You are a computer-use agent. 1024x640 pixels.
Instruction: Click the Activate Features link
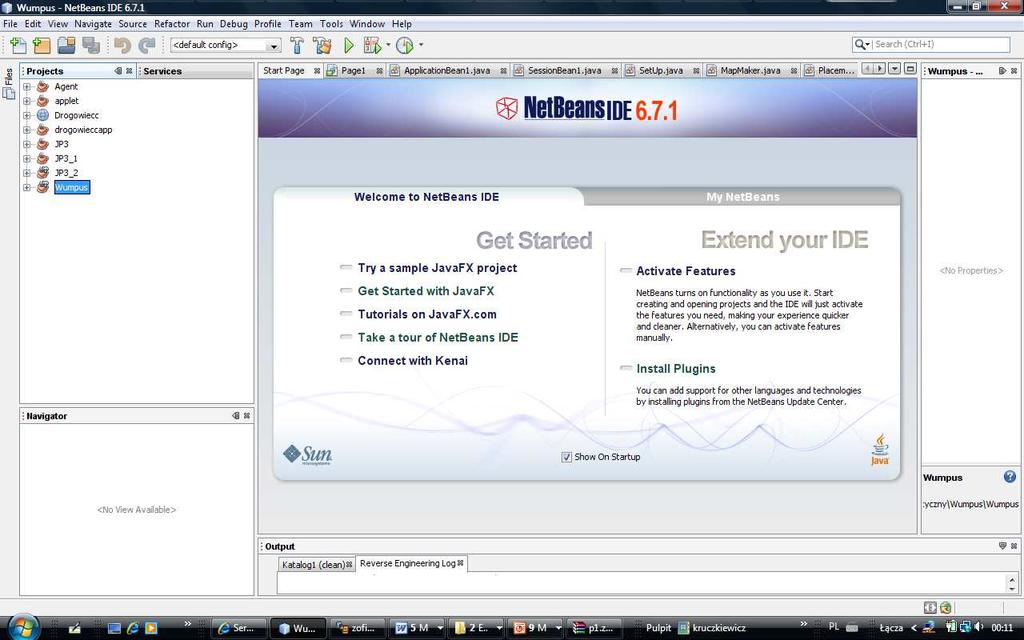pos(686,271)
